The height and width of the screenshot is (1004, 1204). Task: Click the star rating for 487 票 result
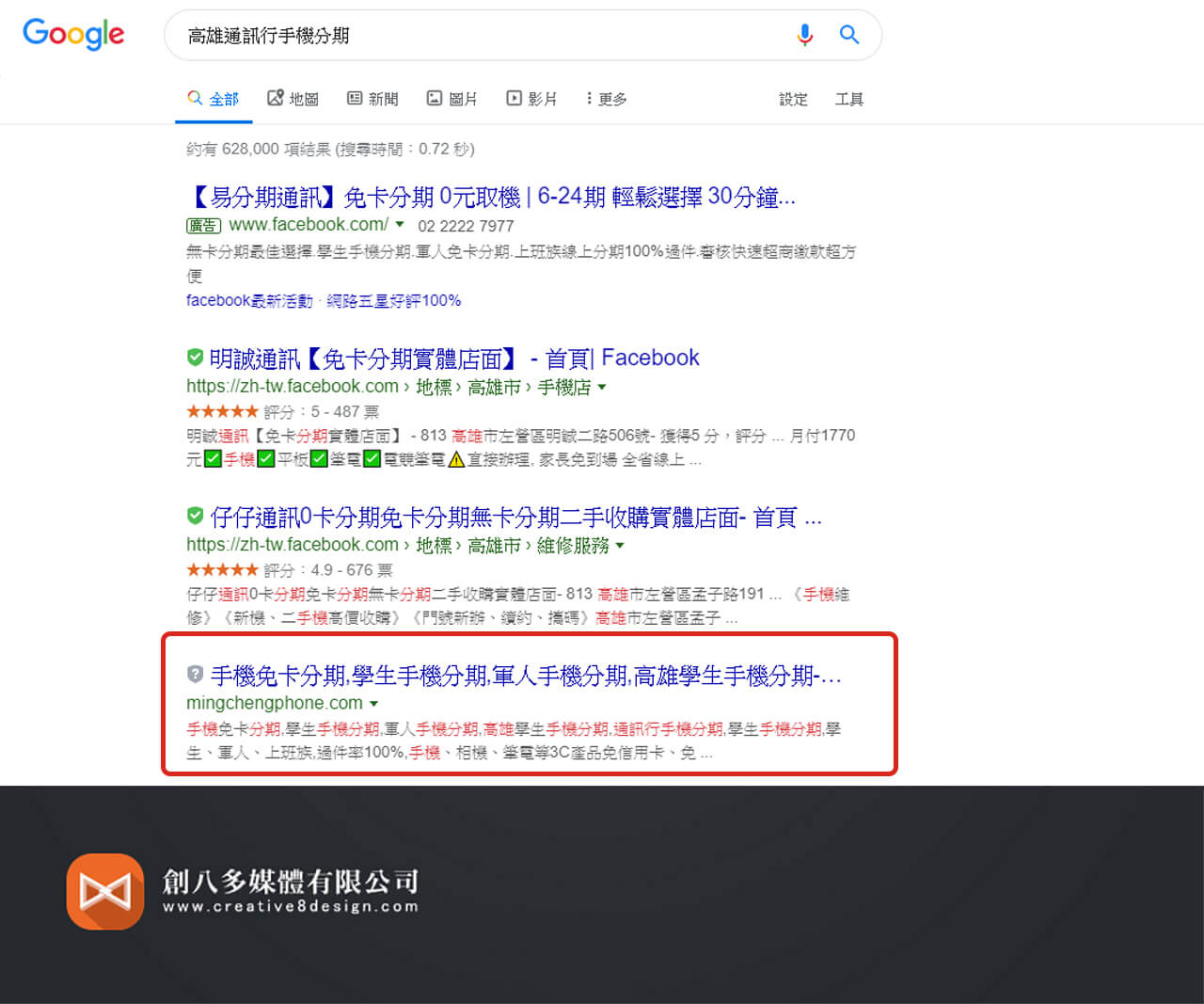[222, 411]
